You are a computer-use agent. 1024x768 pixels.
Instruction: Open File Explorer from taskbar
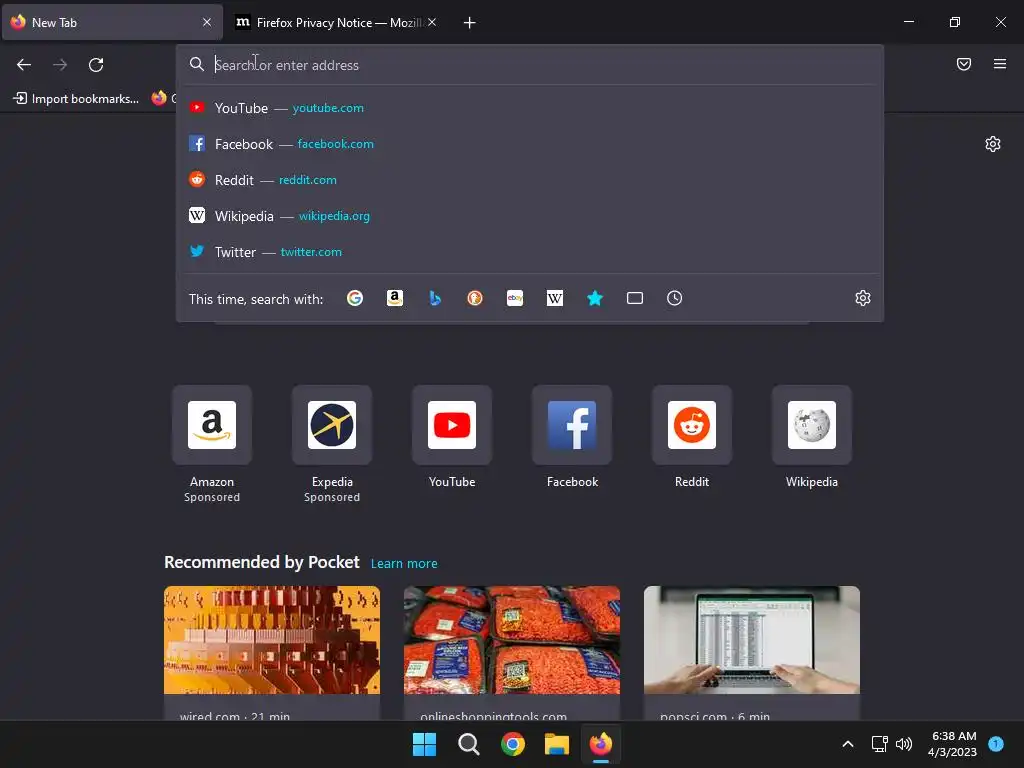[557, 744]
